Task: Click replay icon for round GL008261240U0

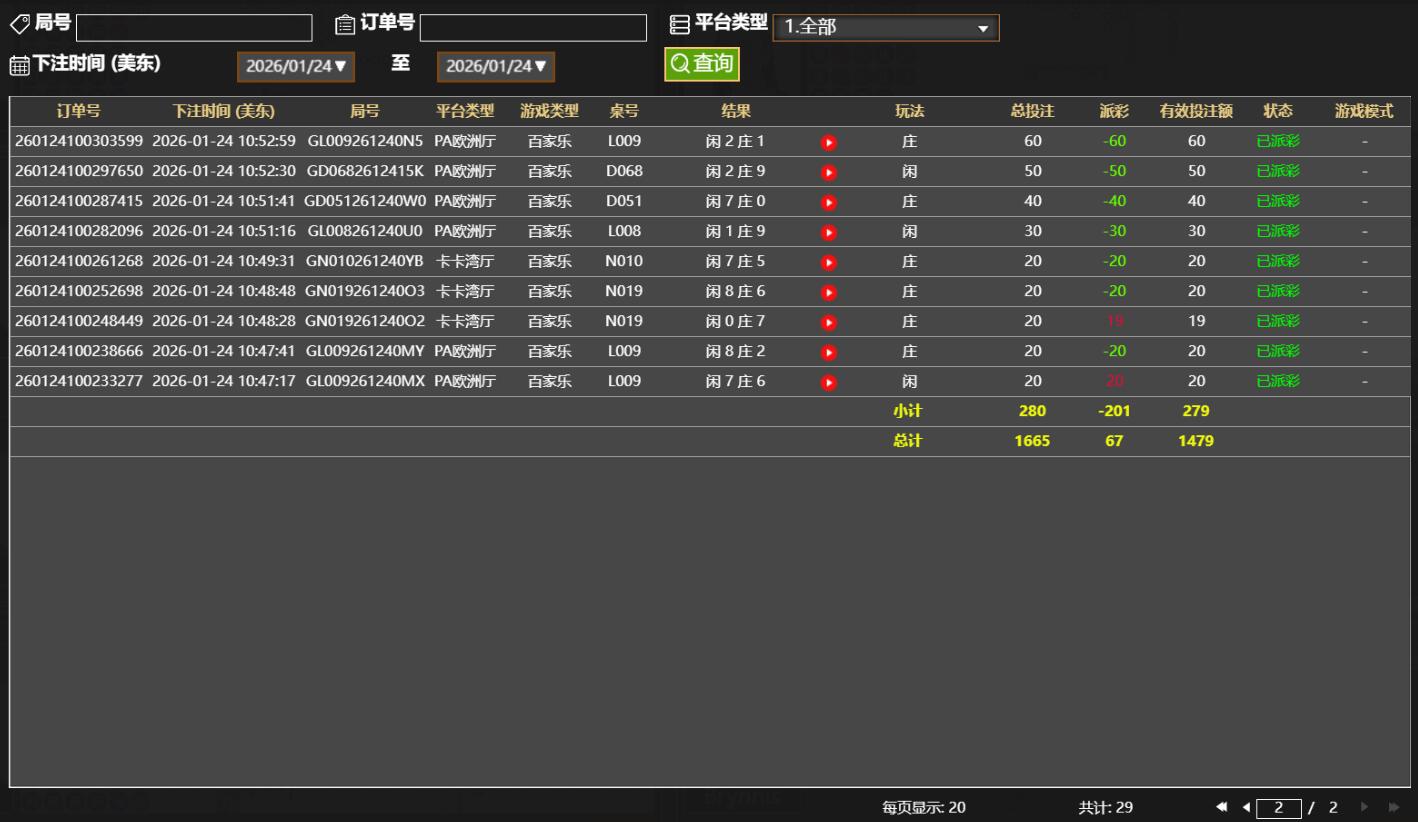Action: coord(828,232)
